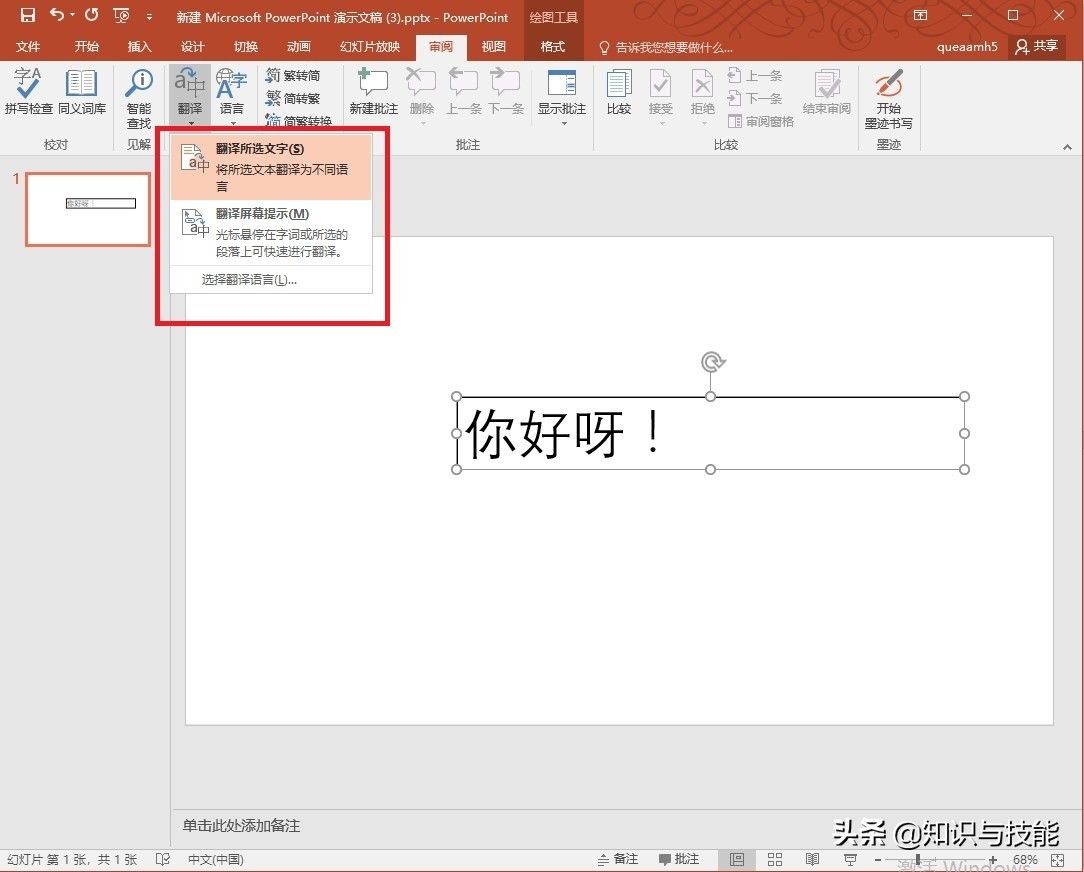Image resolution: width=1084 pixels, height=872 pixels.
Task: Open account name queaamh5
Action: click(967, 46)
